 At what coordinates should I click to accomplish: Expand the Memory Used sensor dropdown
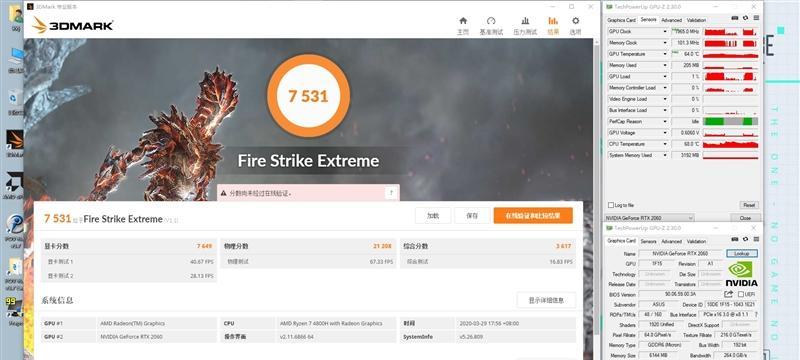[665, 65]
